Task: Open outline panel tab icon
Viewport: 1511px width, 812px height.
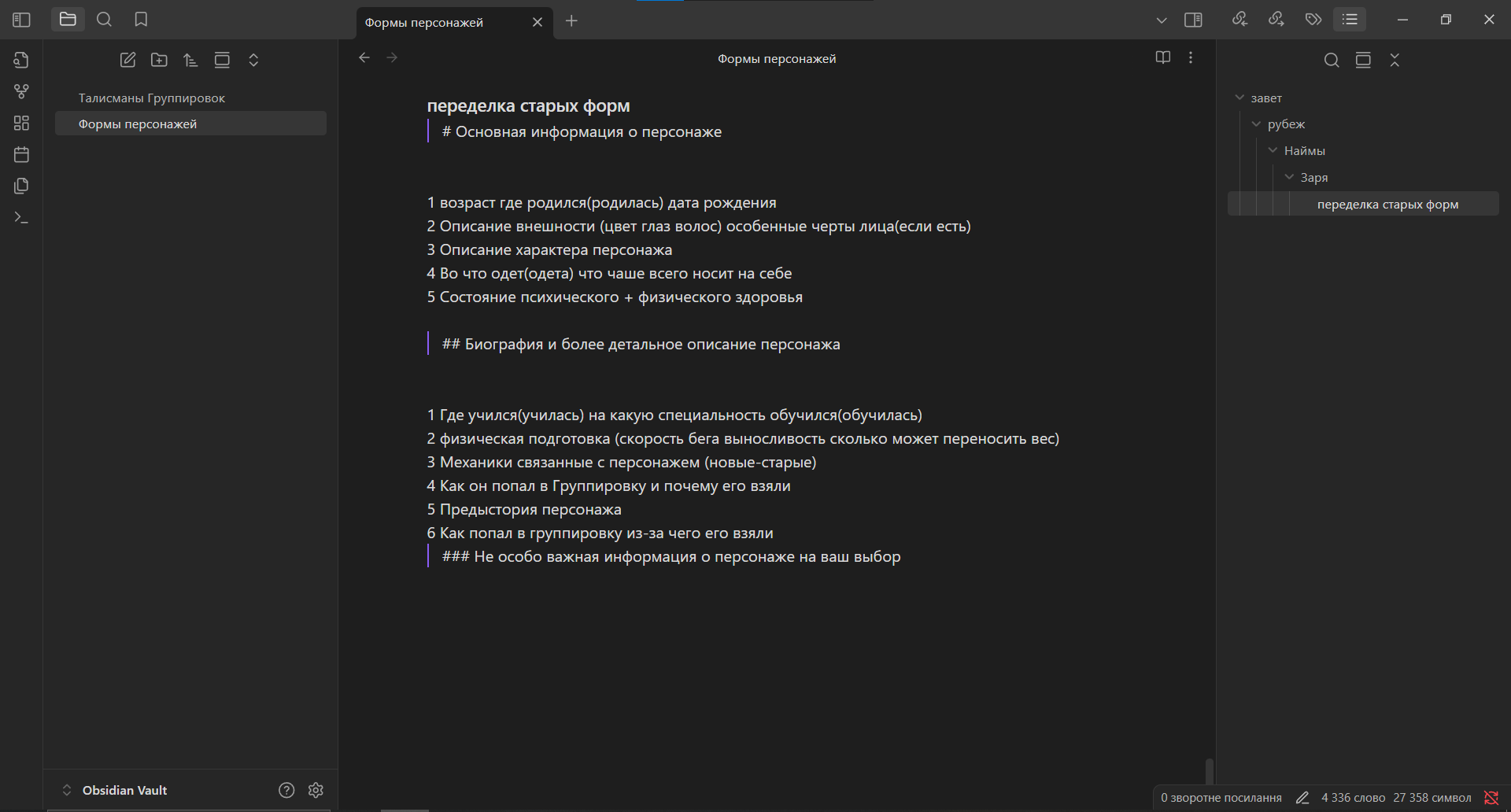Action: pyautogui.click(x=1350, y=19)
